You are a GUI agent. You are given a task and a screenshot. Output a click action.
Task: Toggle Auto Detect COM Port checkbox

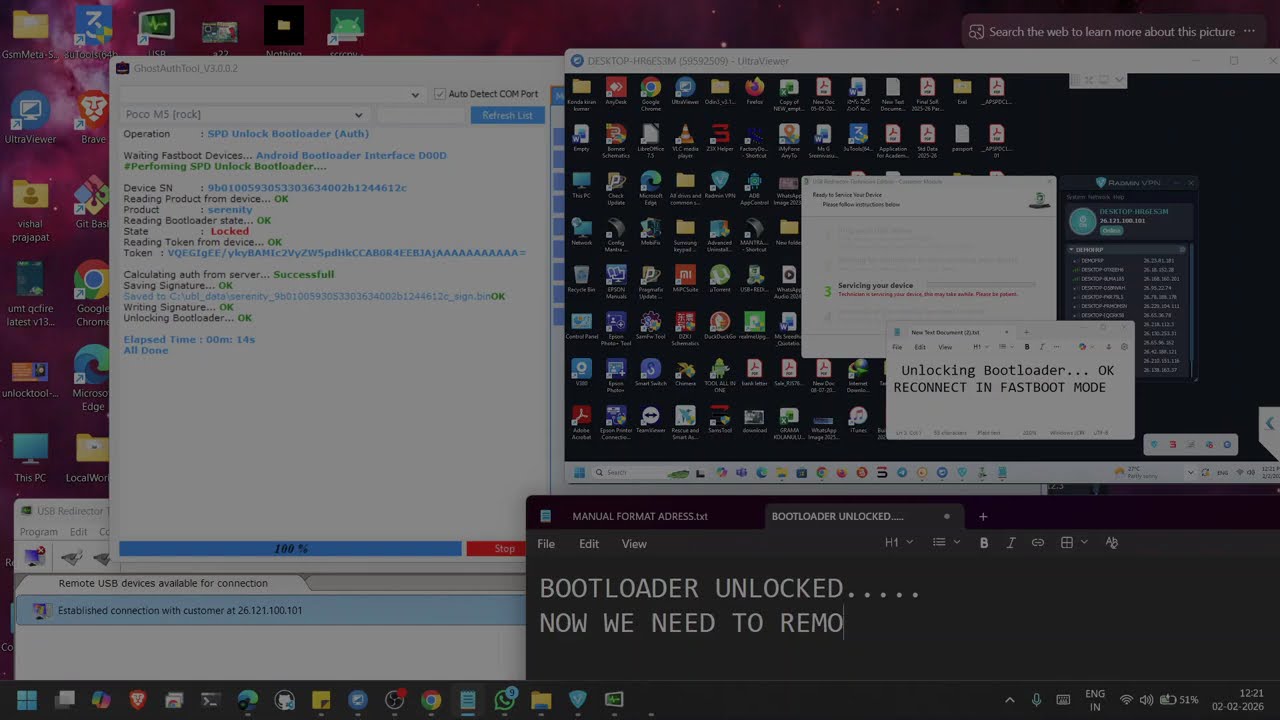click(440, 94)
